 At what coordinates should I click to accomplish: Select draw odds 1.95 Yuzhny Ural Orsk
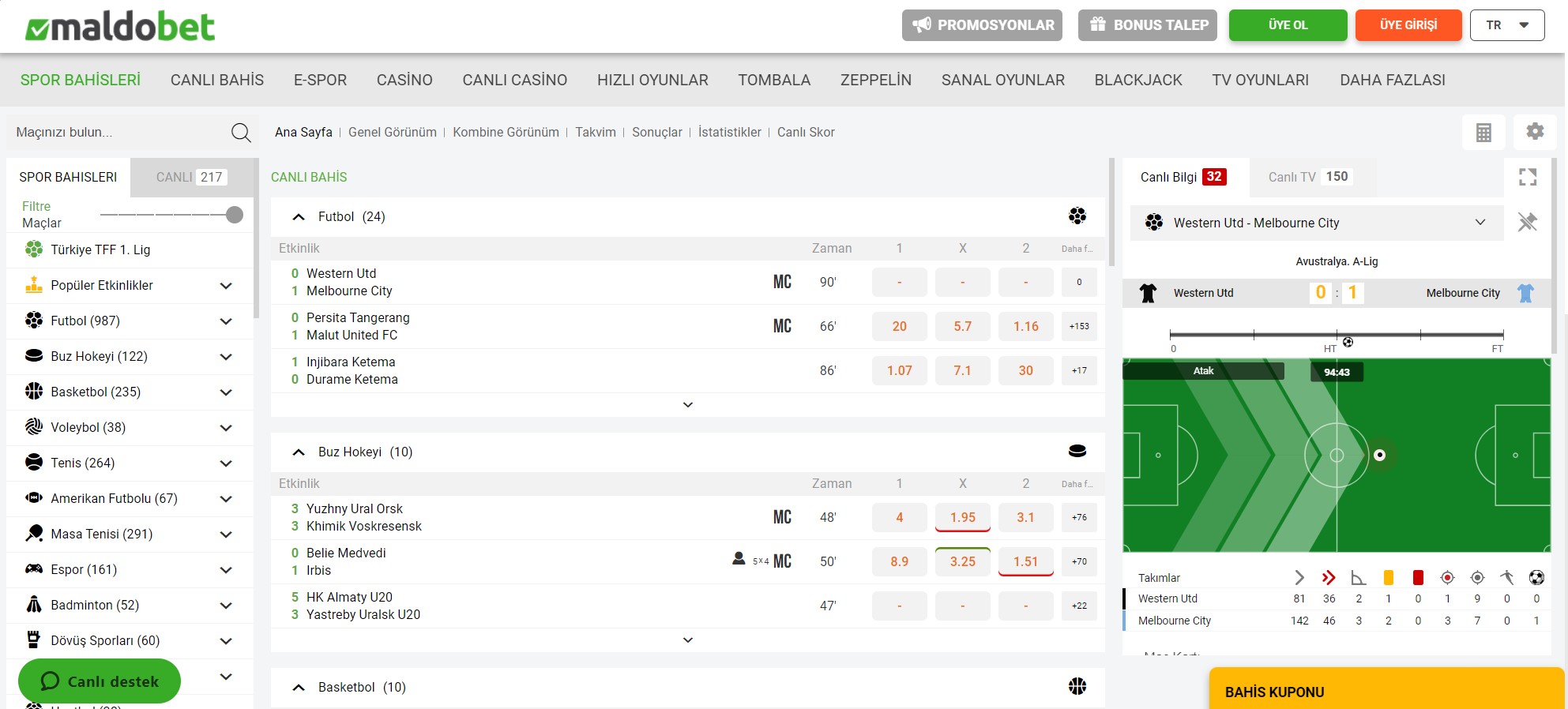(963, 517)
